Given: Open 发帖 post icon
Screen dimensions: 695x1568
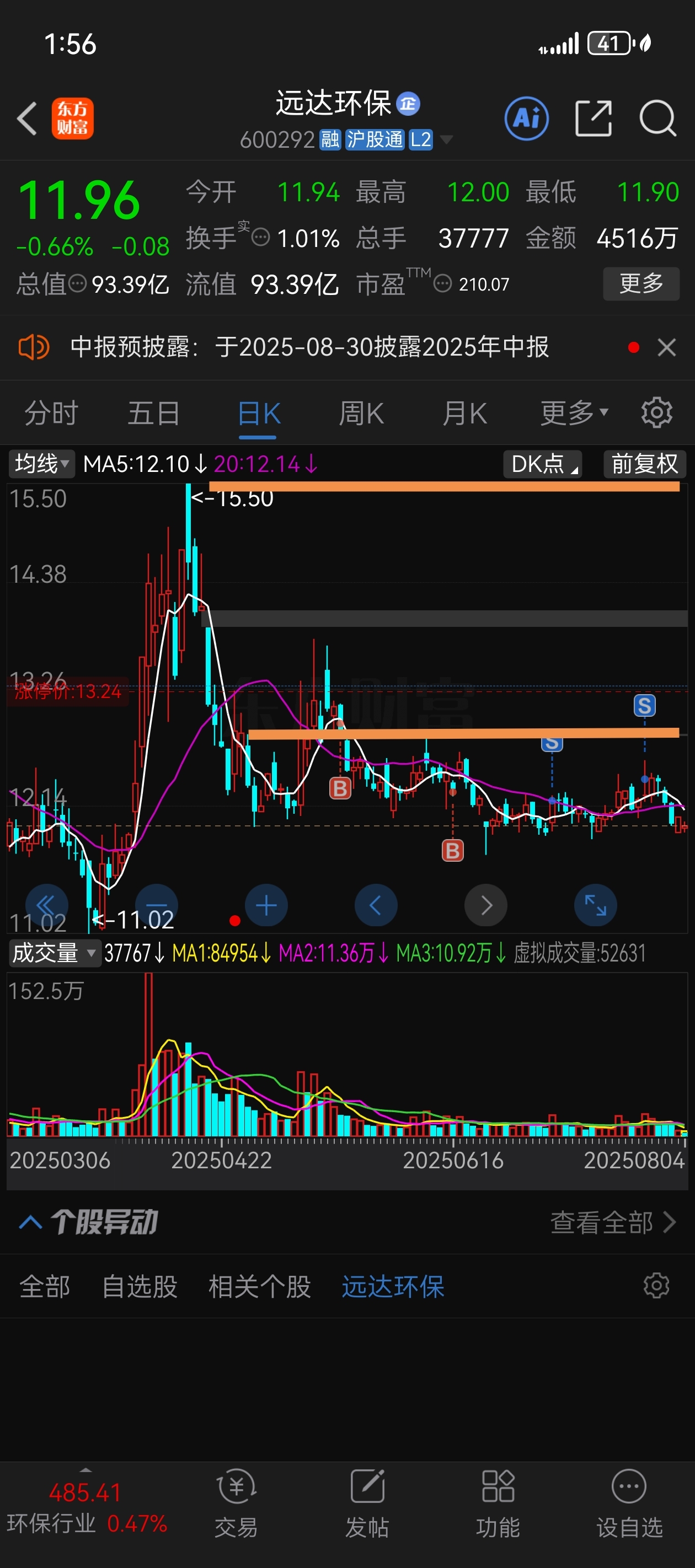Looking at the screenshot, I should pyautogui.click(x=367, y=1486).
